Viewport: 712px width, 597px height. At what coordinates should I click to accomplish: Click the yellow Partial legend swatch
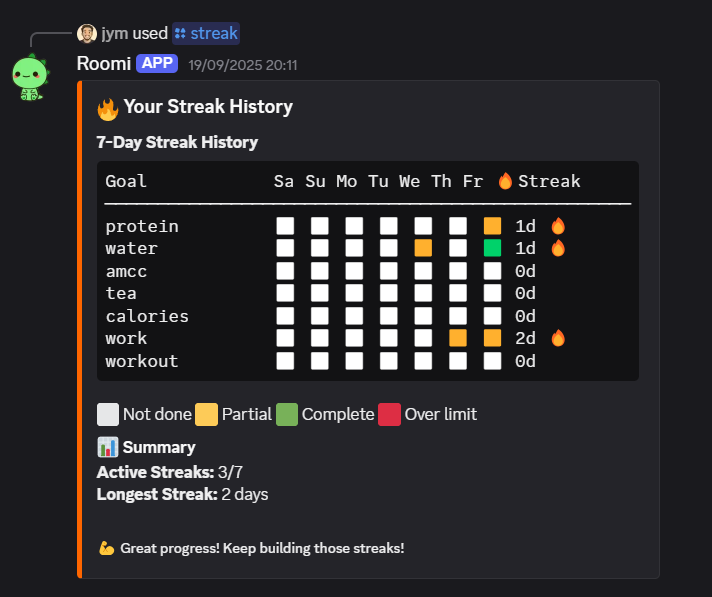[x=207, y=414]
